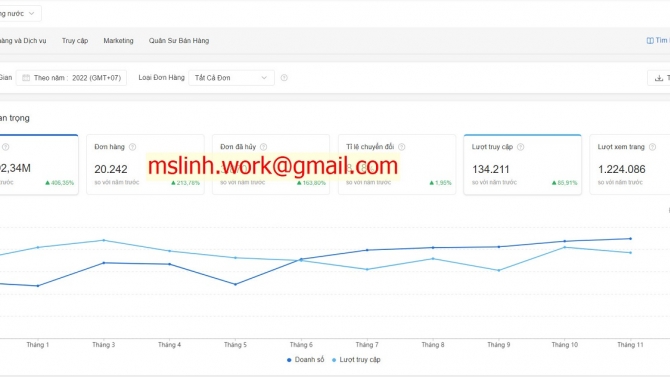Screen dimensions: 670x377
Task: Click the value 20.242
Action: click(x=111, y=169)
